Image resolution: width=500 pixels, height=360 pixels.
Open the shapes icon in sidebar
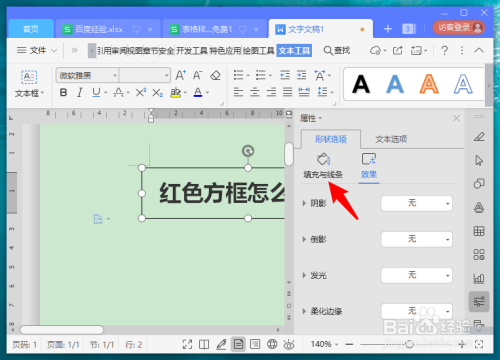(479, 184)
